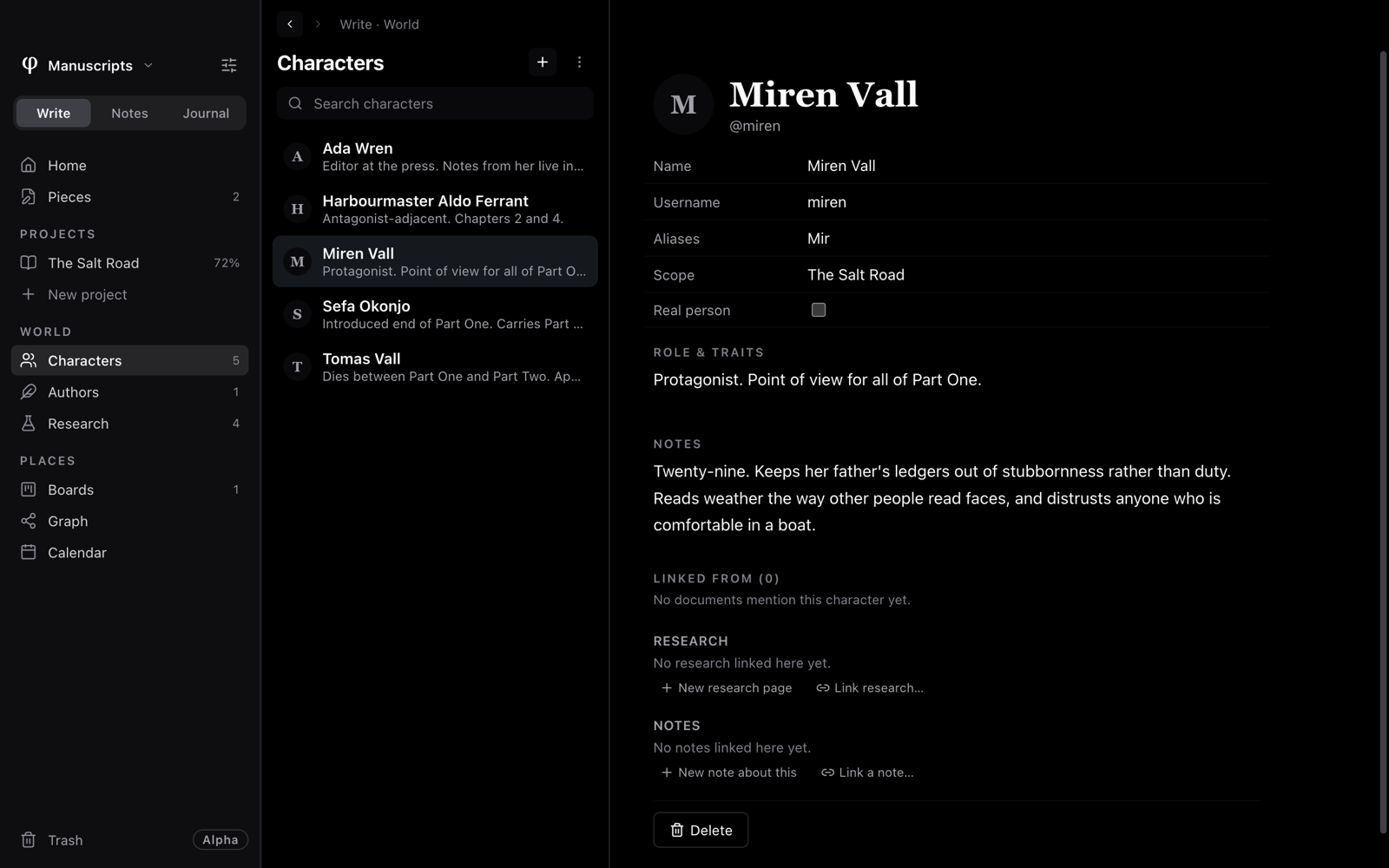Select Characters in the World section

[130, 360]
